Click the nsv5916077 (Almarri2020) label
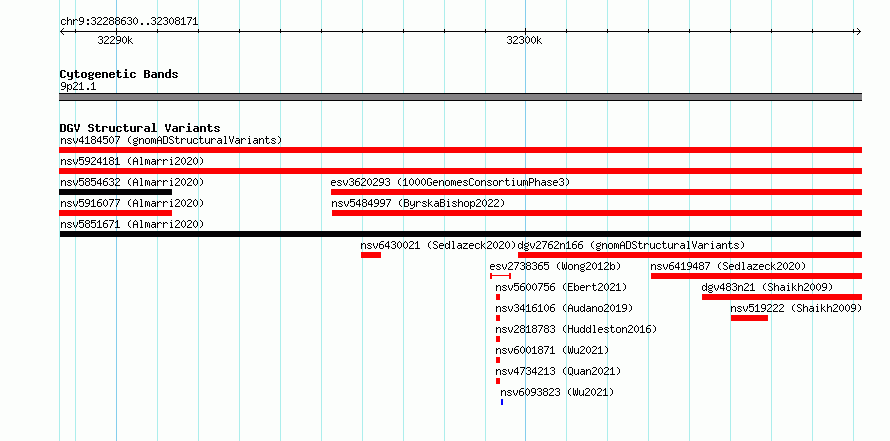The width and height of the screenshot is (890, 441). pyautogui.click(x=132, y=203)
